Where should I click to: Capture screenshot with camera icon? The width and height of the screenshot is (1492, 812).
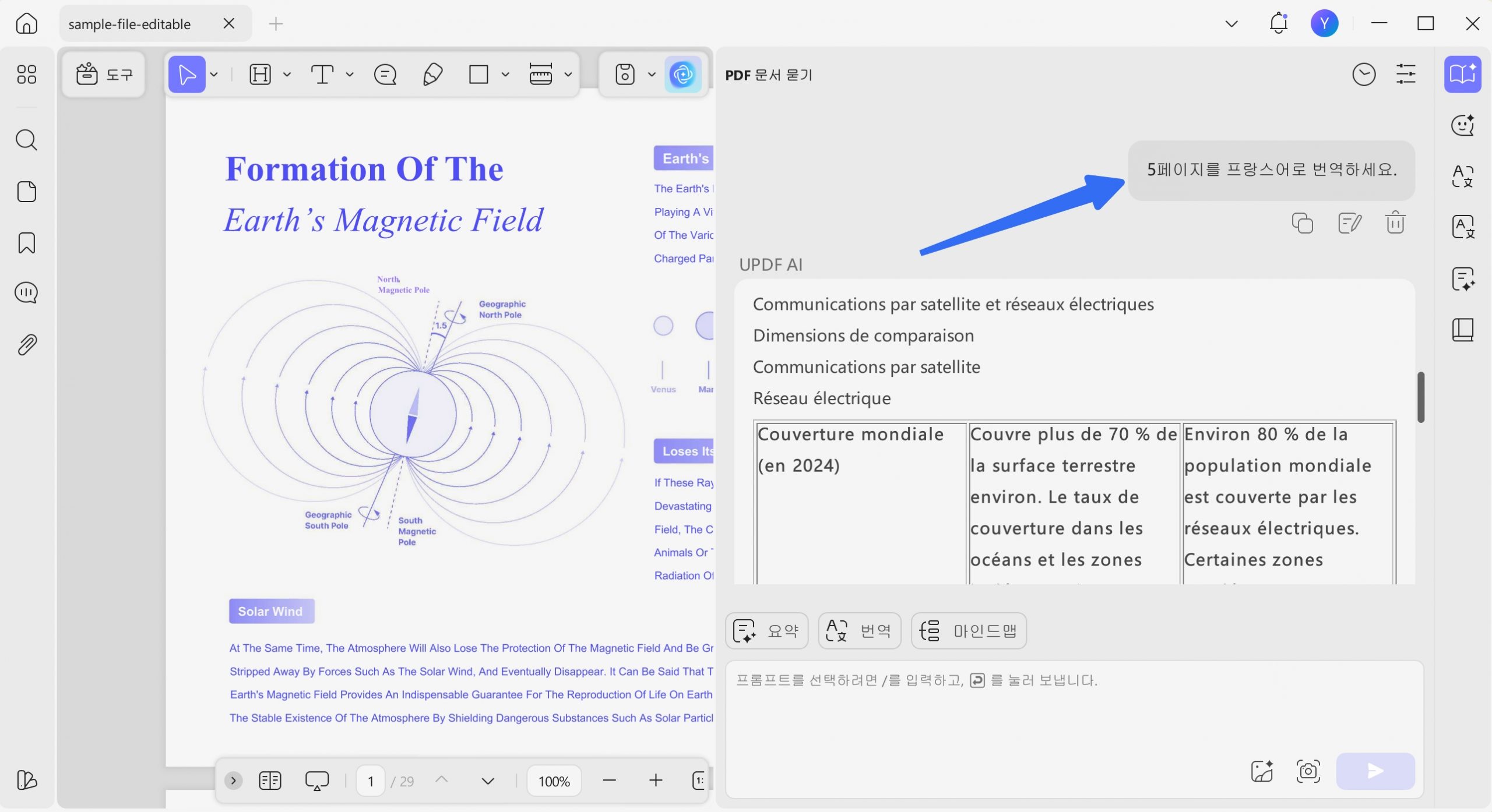(1308, 771)
